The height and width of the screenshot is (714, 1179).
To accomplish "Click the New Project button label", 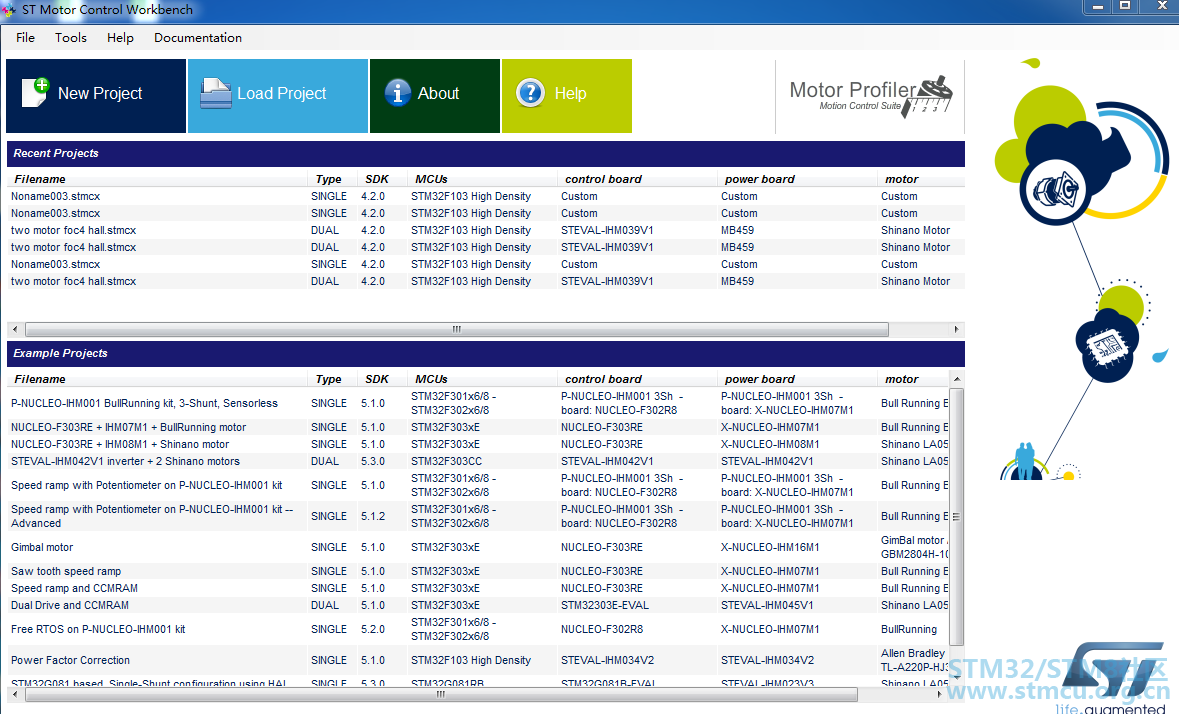I will (x=100, y=93).
